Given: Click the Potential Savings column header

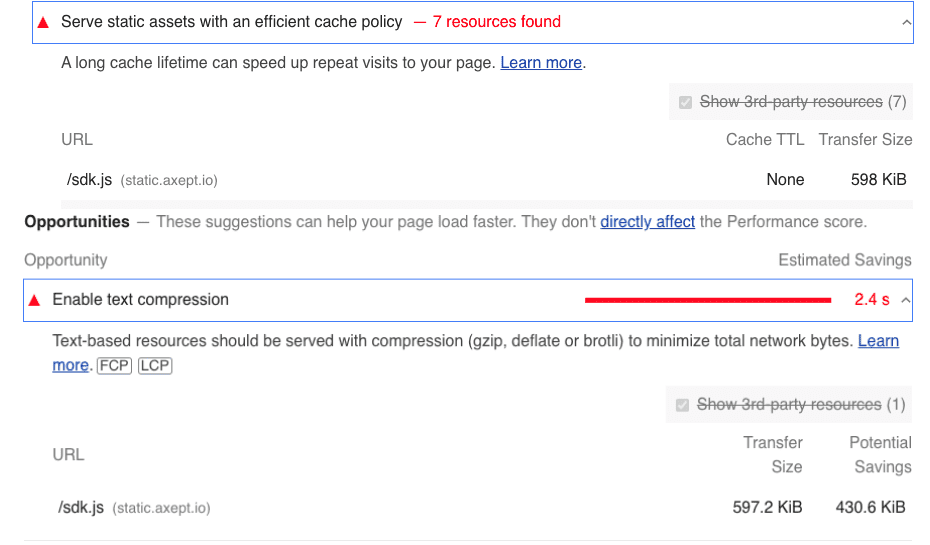Looking at the screenshot, I should tap(880, 455).
